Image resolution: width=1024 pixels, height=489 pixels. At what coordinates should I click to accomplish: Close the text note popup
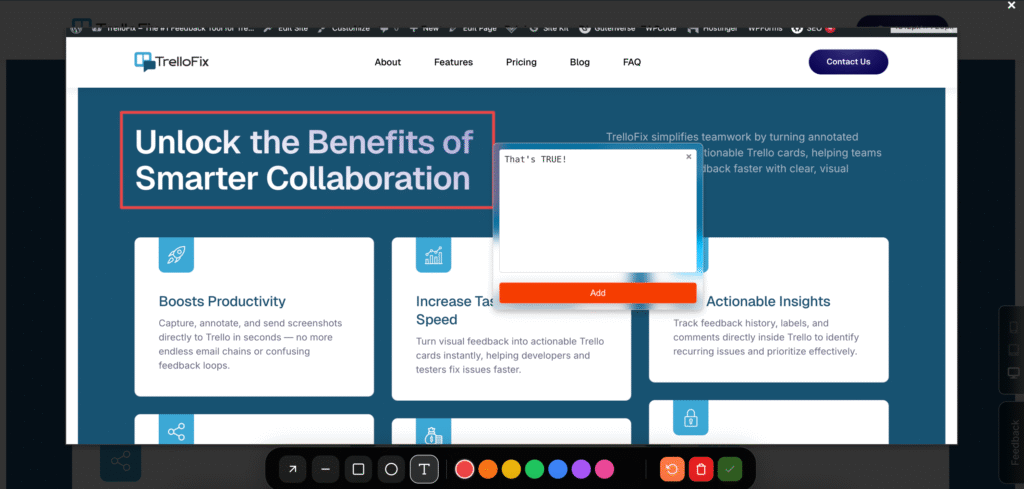688,157
